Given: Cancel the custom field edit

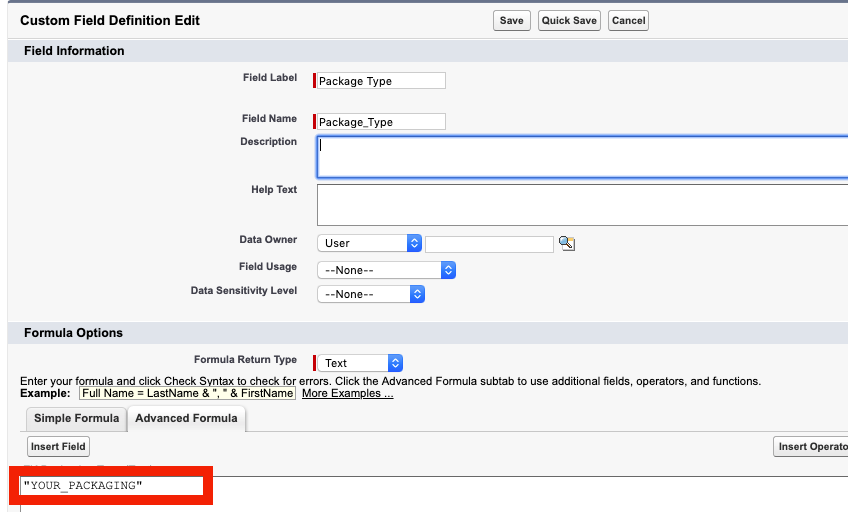Looking at the screenshot, I should point(628,20).
